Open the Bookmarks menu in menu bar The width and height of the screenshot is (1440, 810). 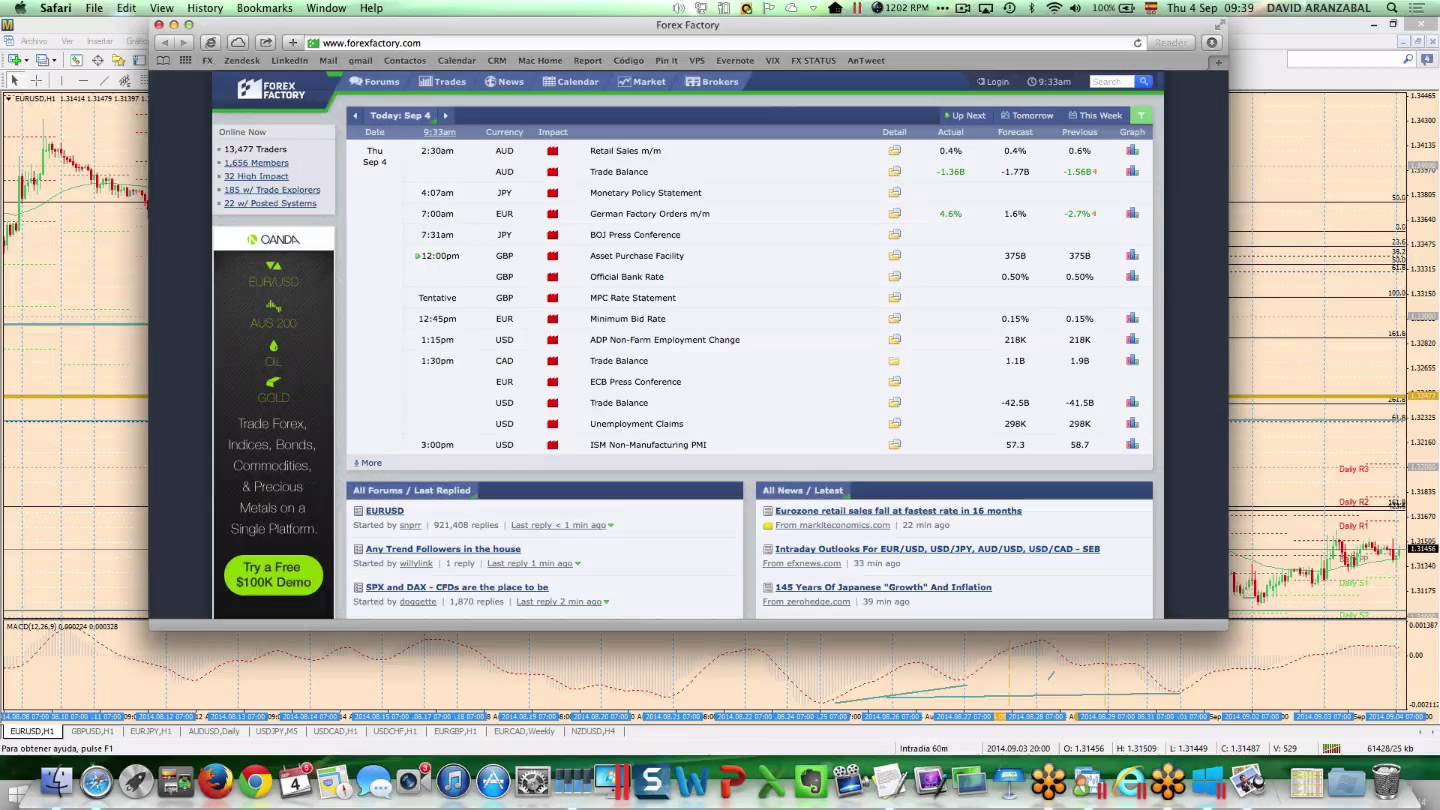(x=264, y=8)
